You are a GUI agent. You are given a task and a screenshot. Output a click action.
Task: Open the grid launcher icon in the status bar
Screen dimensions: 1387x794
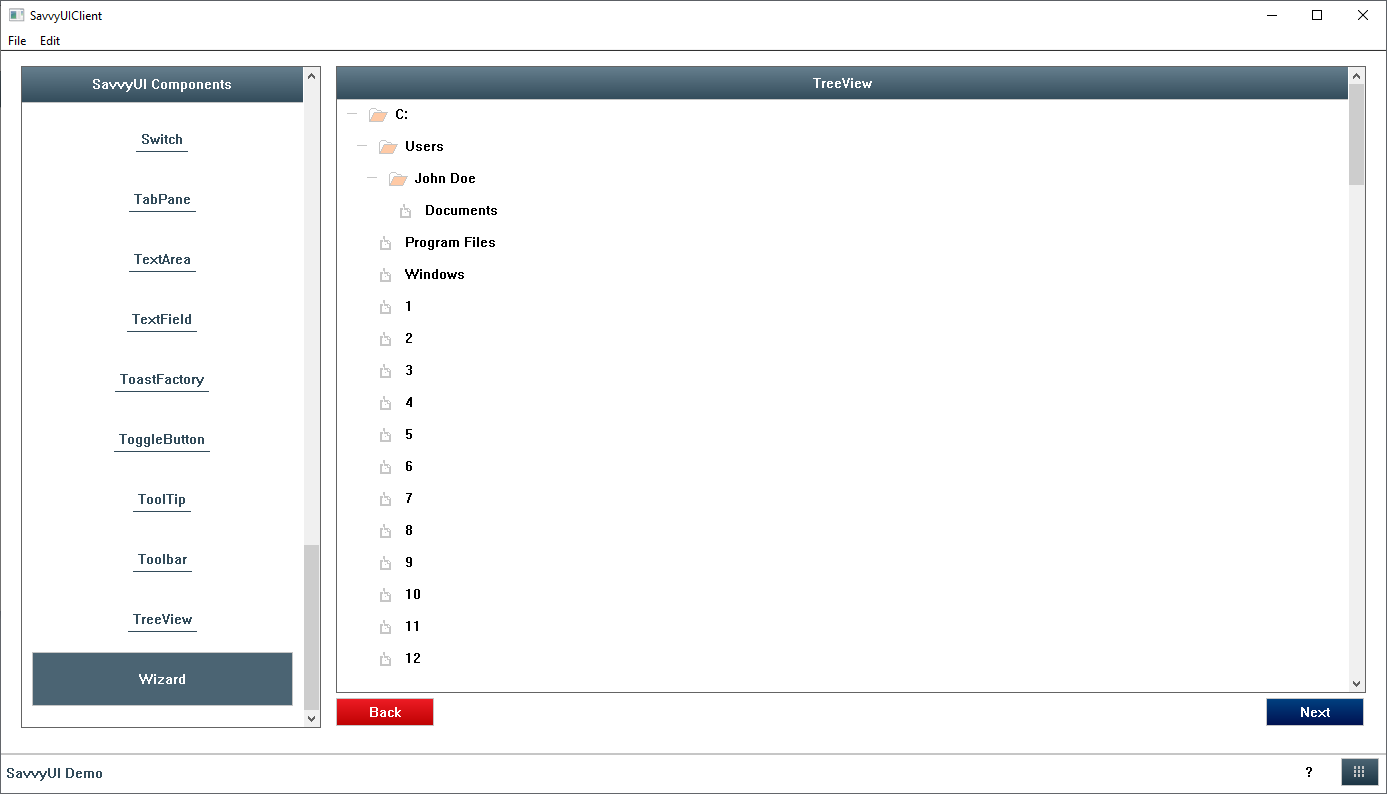[1358, 771]
